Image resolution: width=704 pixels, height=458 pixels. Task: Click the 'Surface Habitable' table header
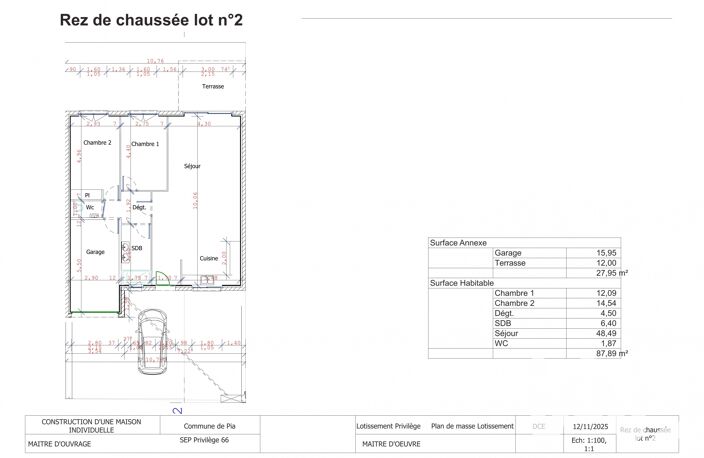462,283
